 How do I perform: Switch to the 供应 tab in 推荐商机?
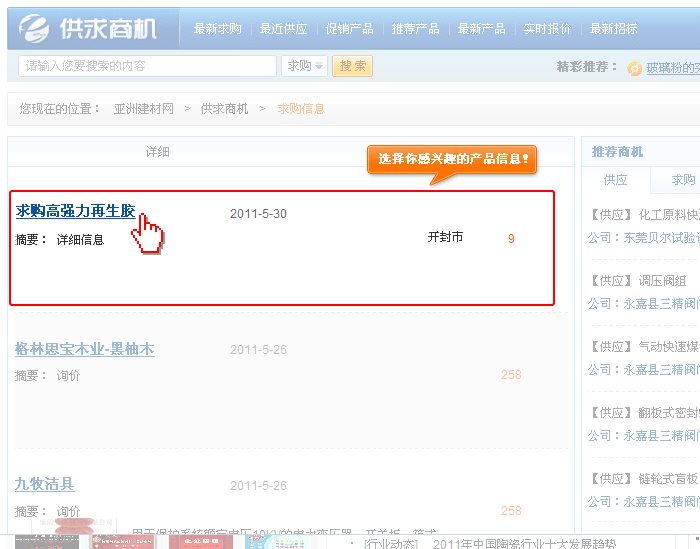pyautogui.click(x=615, y=180)
